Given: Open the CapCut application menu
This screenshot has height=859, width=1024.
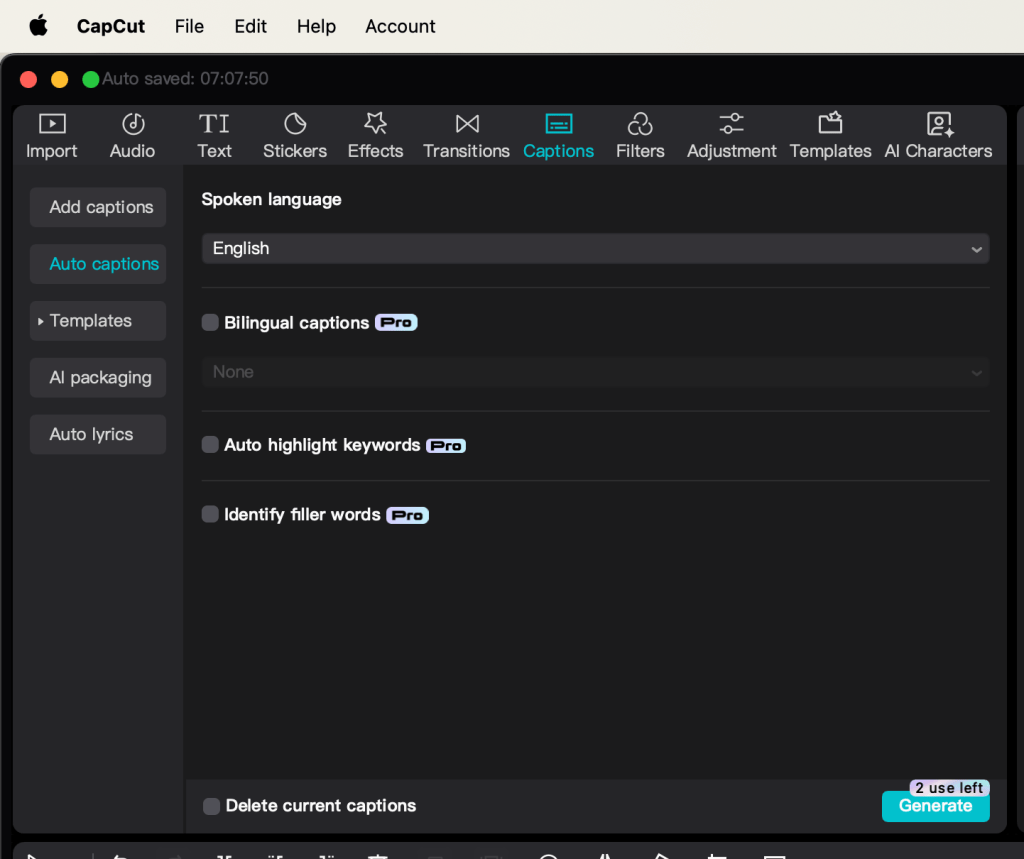Looking at the screenshot, I should (x=111, y=26).
